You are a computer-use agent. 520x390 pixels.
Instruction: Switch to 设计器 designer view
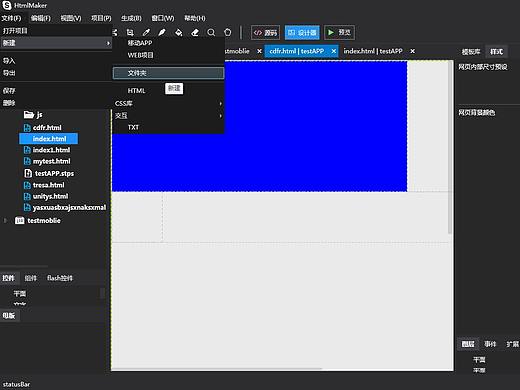point(302,32)
